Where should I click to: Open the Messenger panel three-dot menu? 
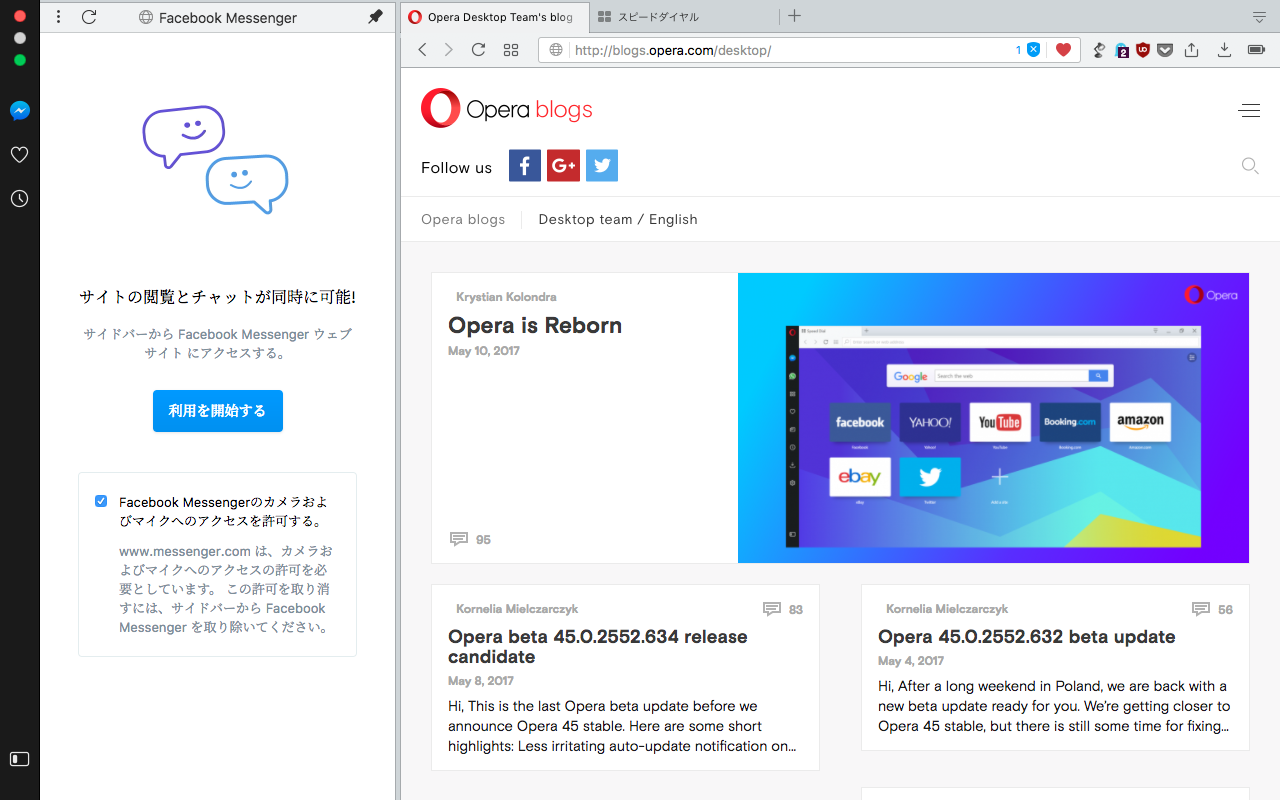[x=59, y=17]
